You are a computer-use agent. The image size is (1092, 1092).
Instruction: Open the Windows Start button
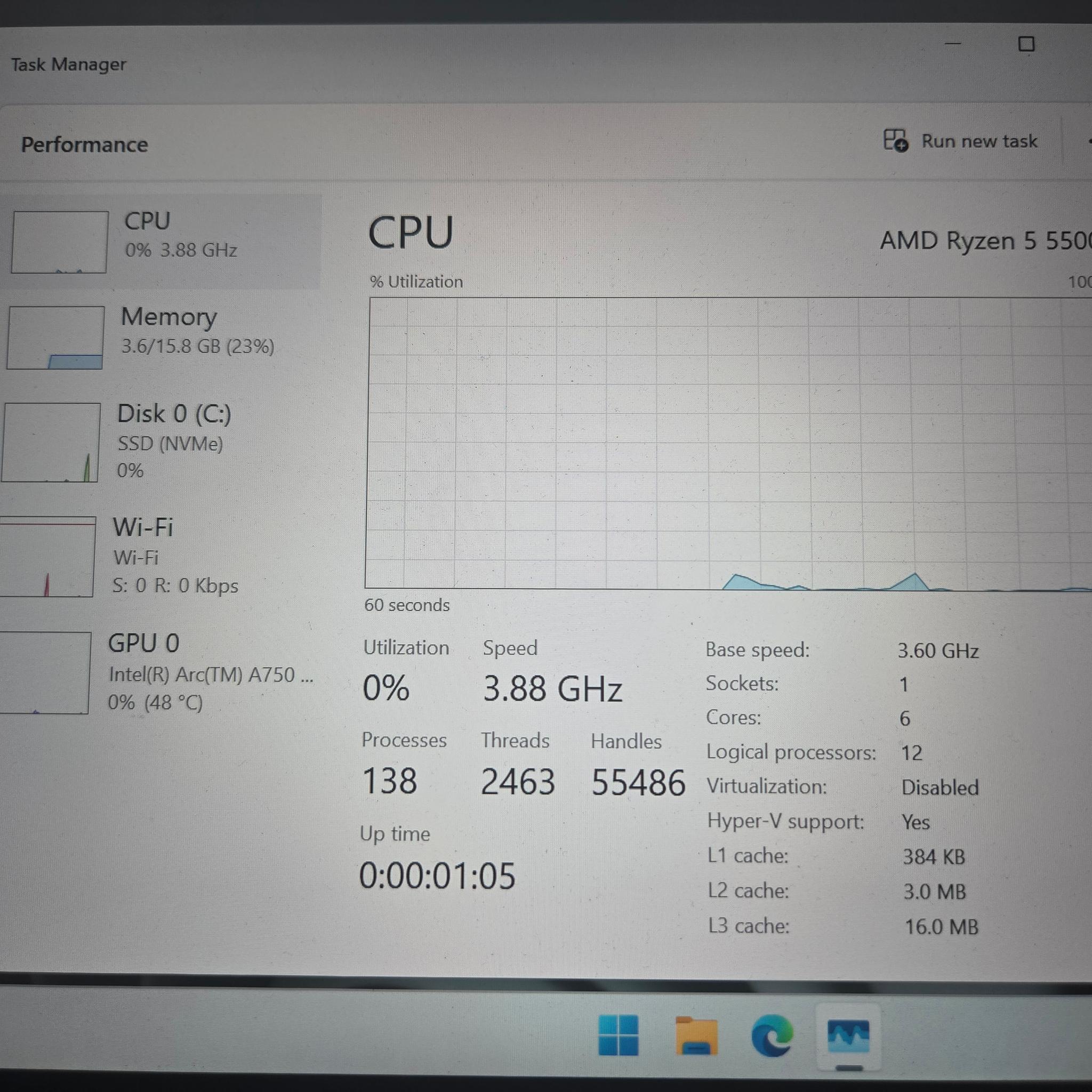pos(619,1035)
